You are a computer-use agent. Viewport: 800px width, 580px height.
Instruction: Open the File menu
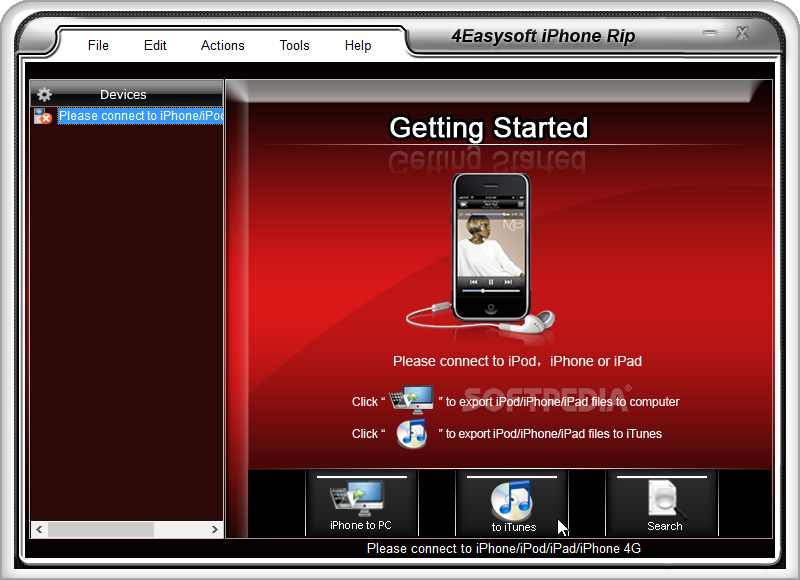[x=98, y=45]
